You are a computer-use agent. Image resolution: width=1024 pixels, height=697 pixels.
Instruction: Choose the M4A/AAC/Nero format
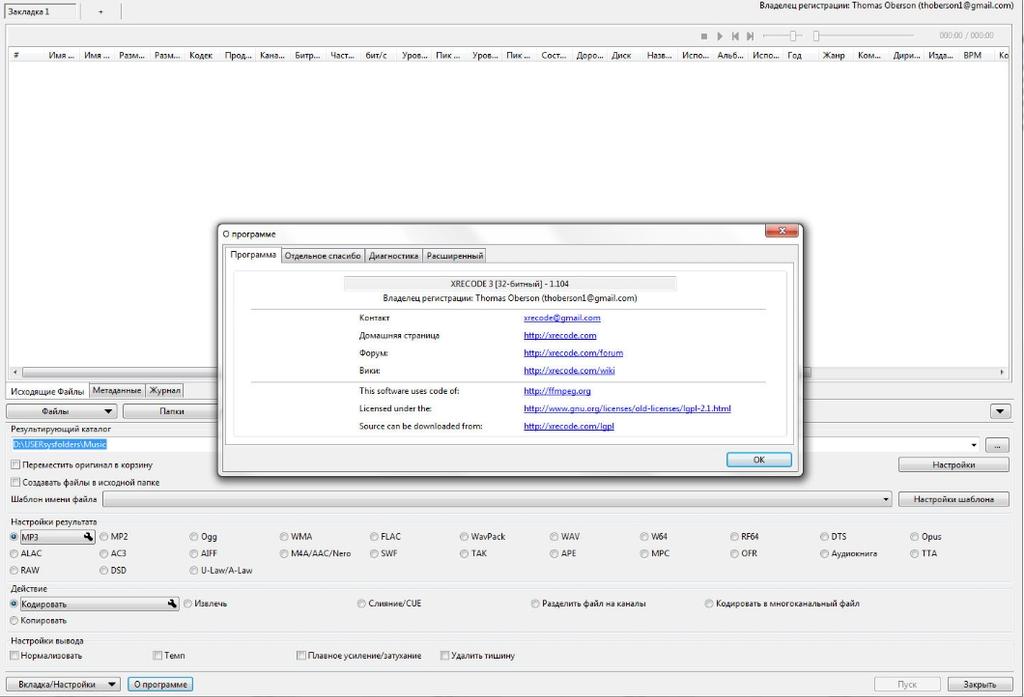pos(315,553)
